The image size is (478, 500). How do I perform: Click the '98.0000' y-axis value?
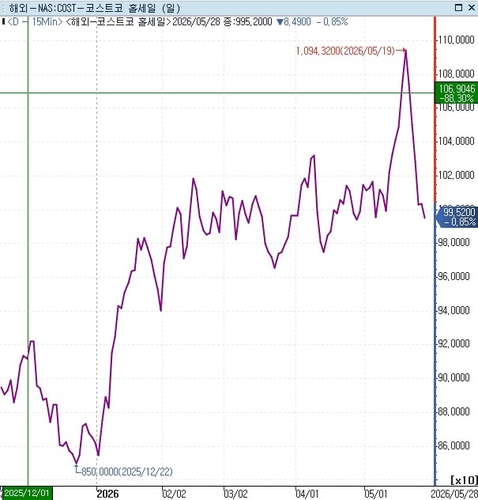pos(454,242)
